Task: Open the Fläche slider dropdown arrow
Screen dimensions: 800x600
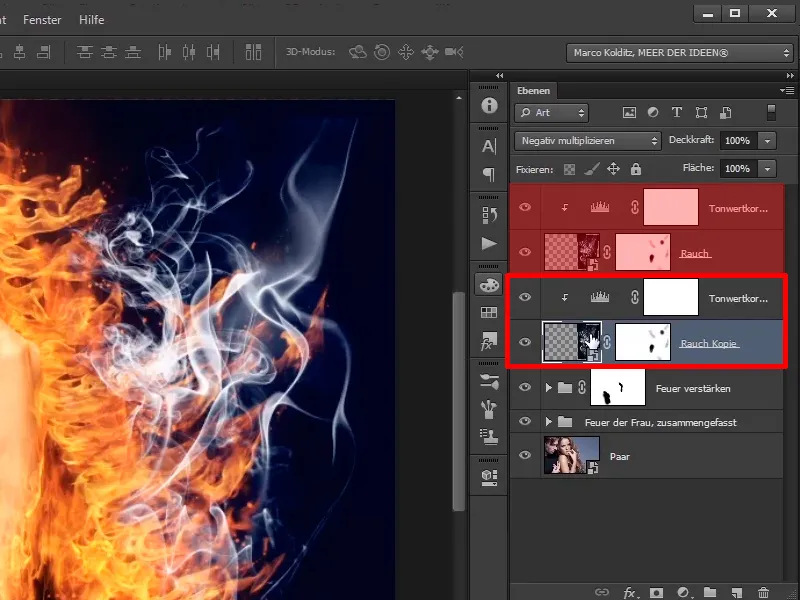Action: 767,168
